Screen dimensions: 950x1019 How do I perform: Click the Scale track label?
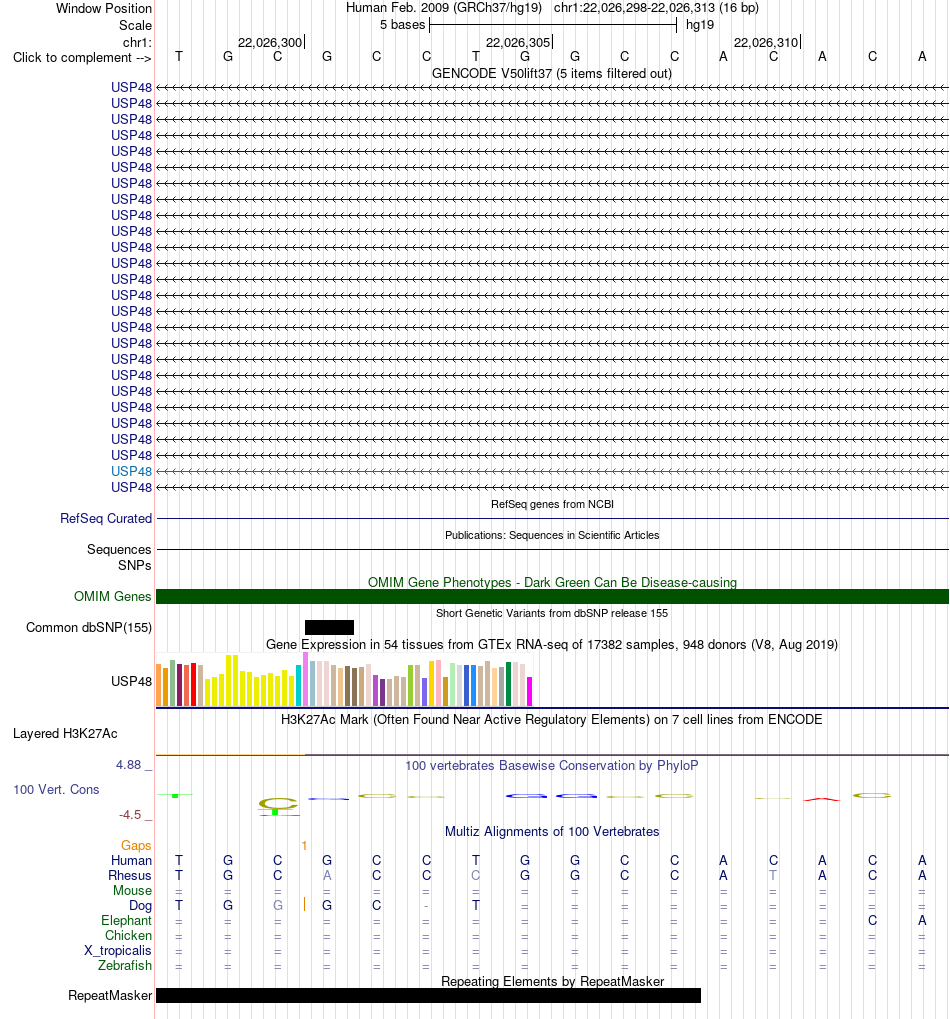click(x=135, y=25)
